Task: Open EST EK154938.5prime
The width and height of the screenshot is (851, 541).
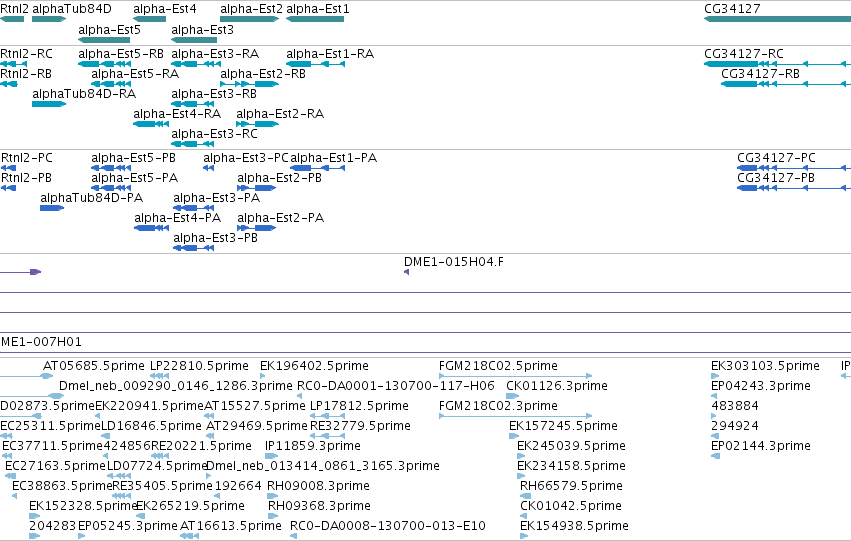Action: tap(574, 526)
